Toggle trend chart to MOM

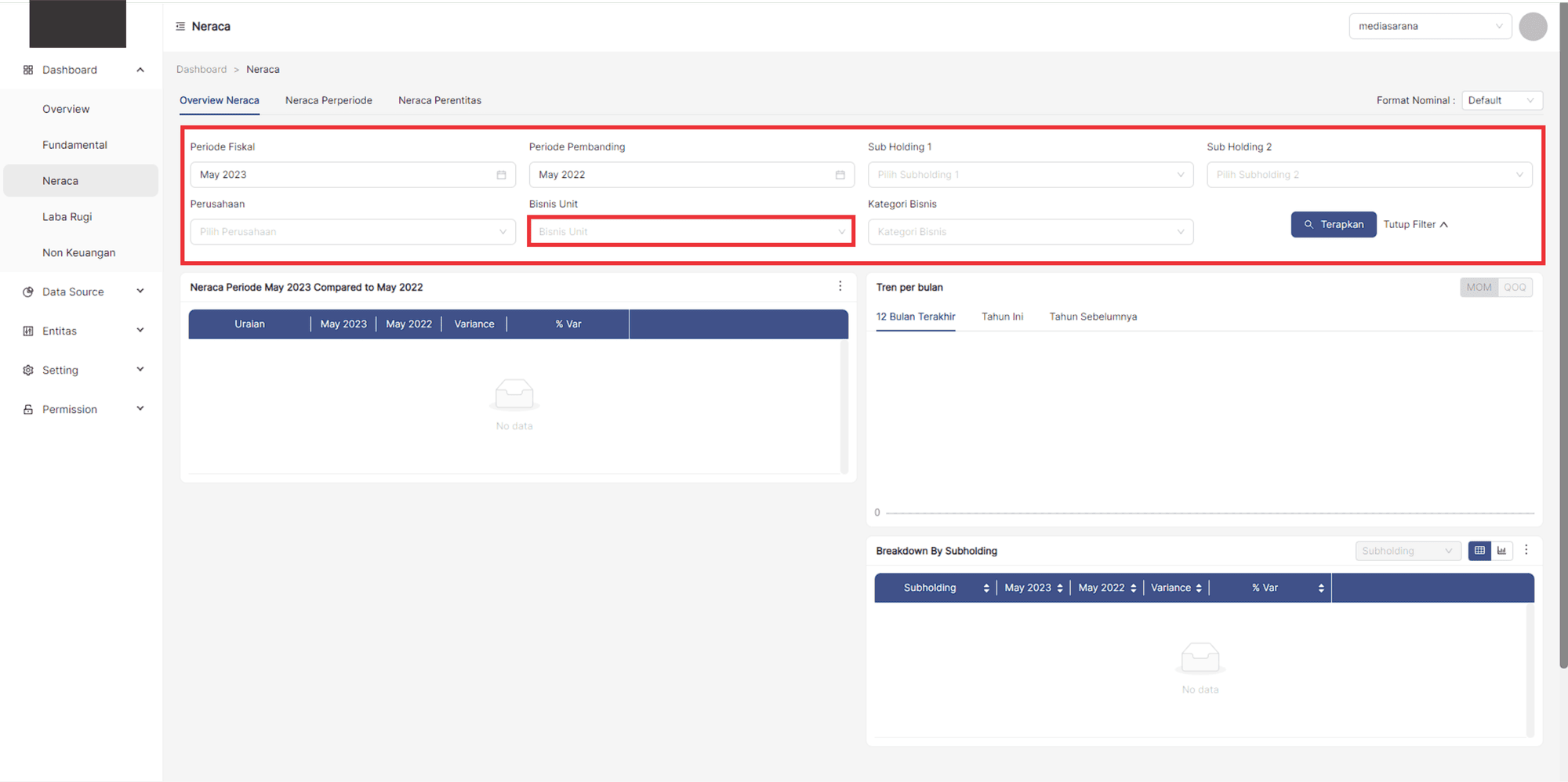(1479, 288)
